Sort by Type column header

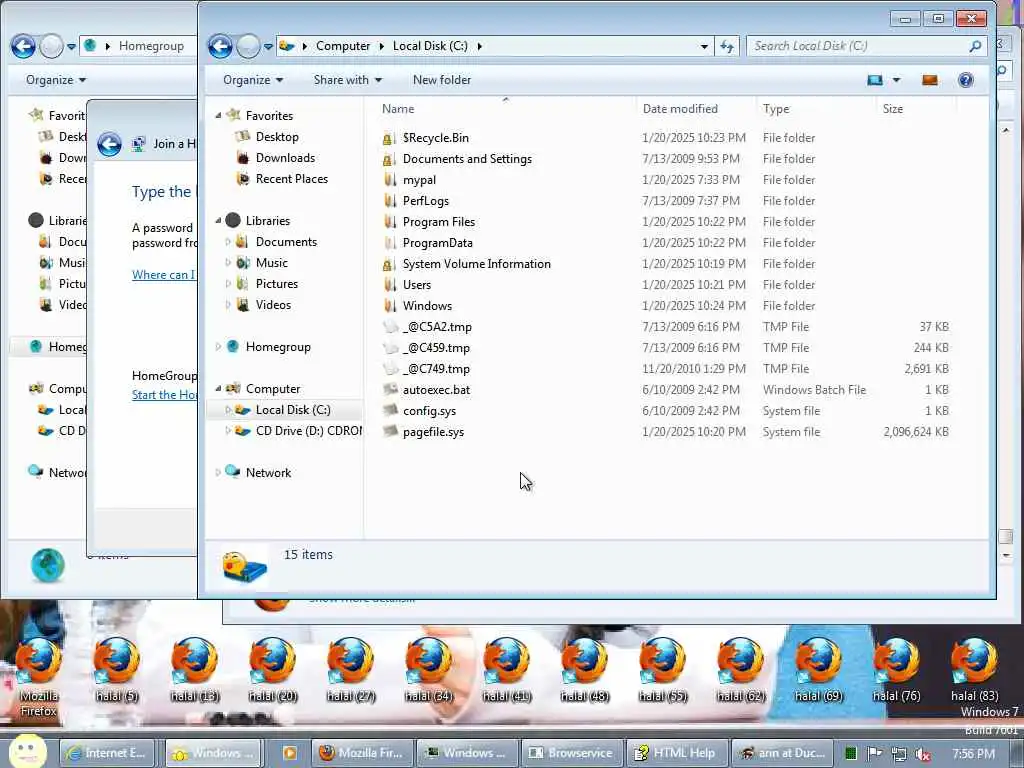(816, 108)
